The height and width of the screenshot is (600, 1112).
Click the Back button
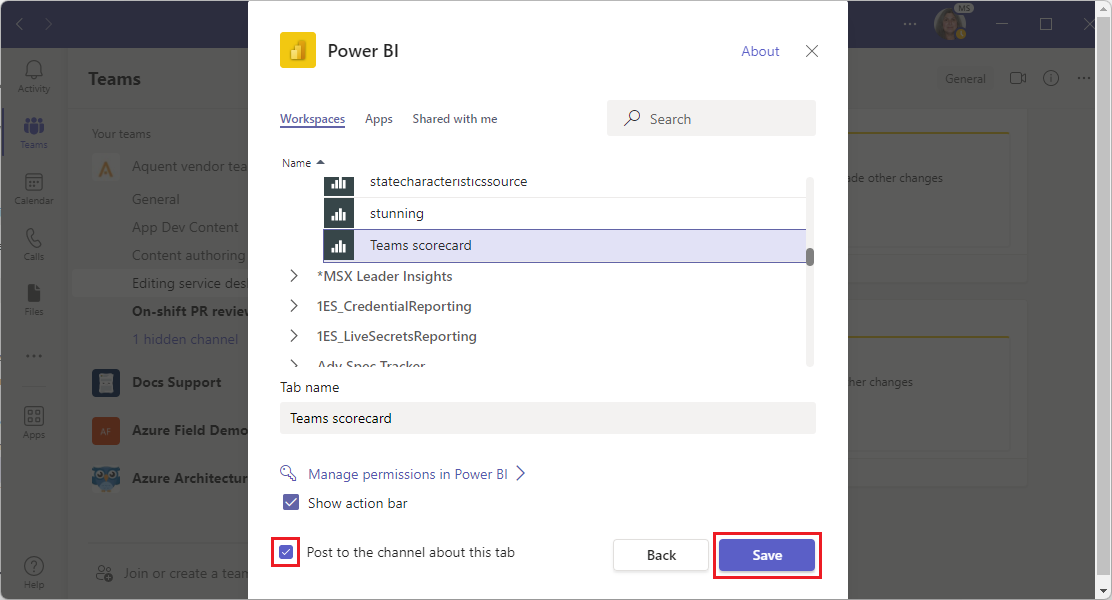[x=661, y=555]
